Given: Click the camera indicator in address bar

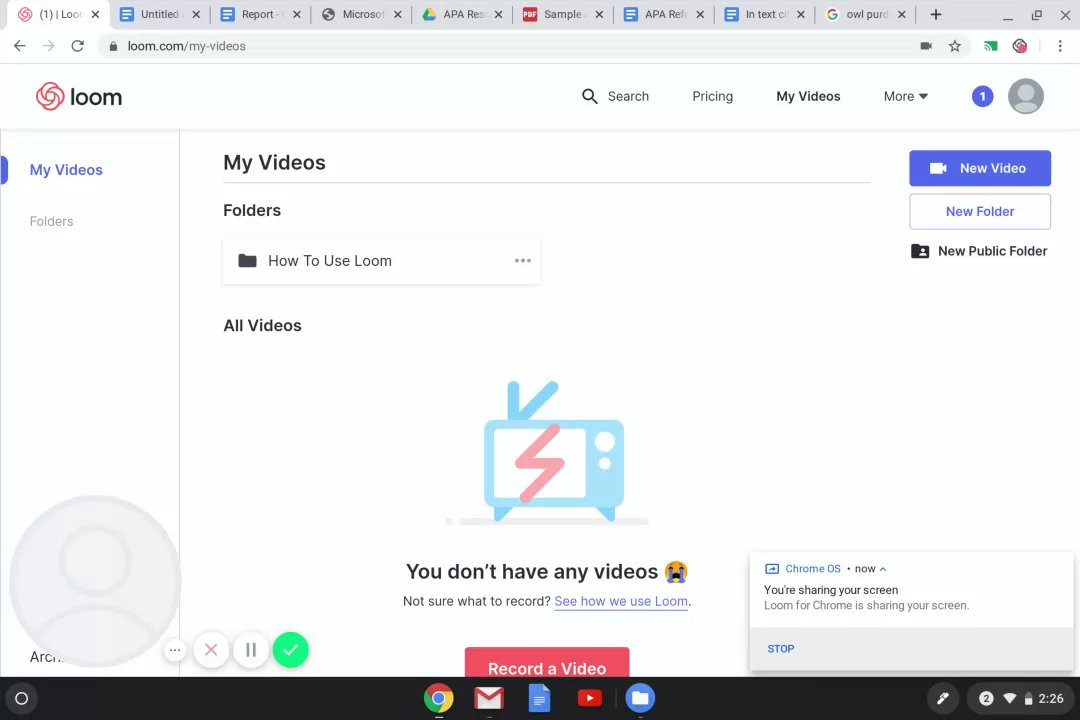Looking at the screenshot, I should [926, 46].
